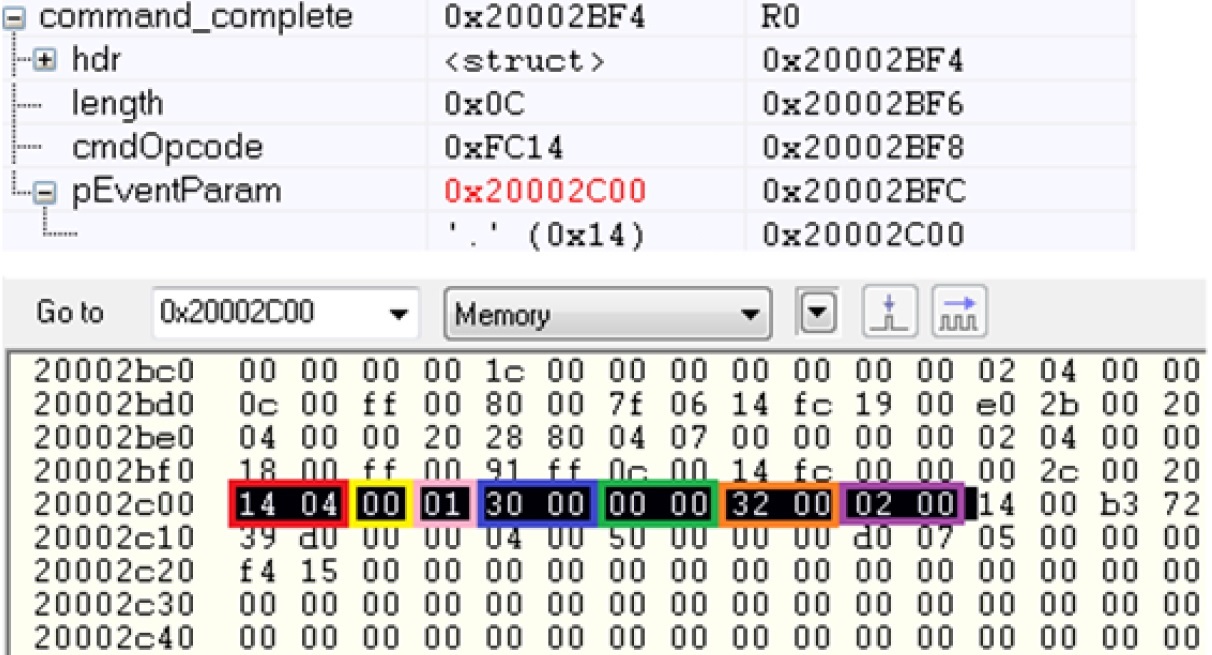Open the Memory zone selector dropdown

[755, 312]
